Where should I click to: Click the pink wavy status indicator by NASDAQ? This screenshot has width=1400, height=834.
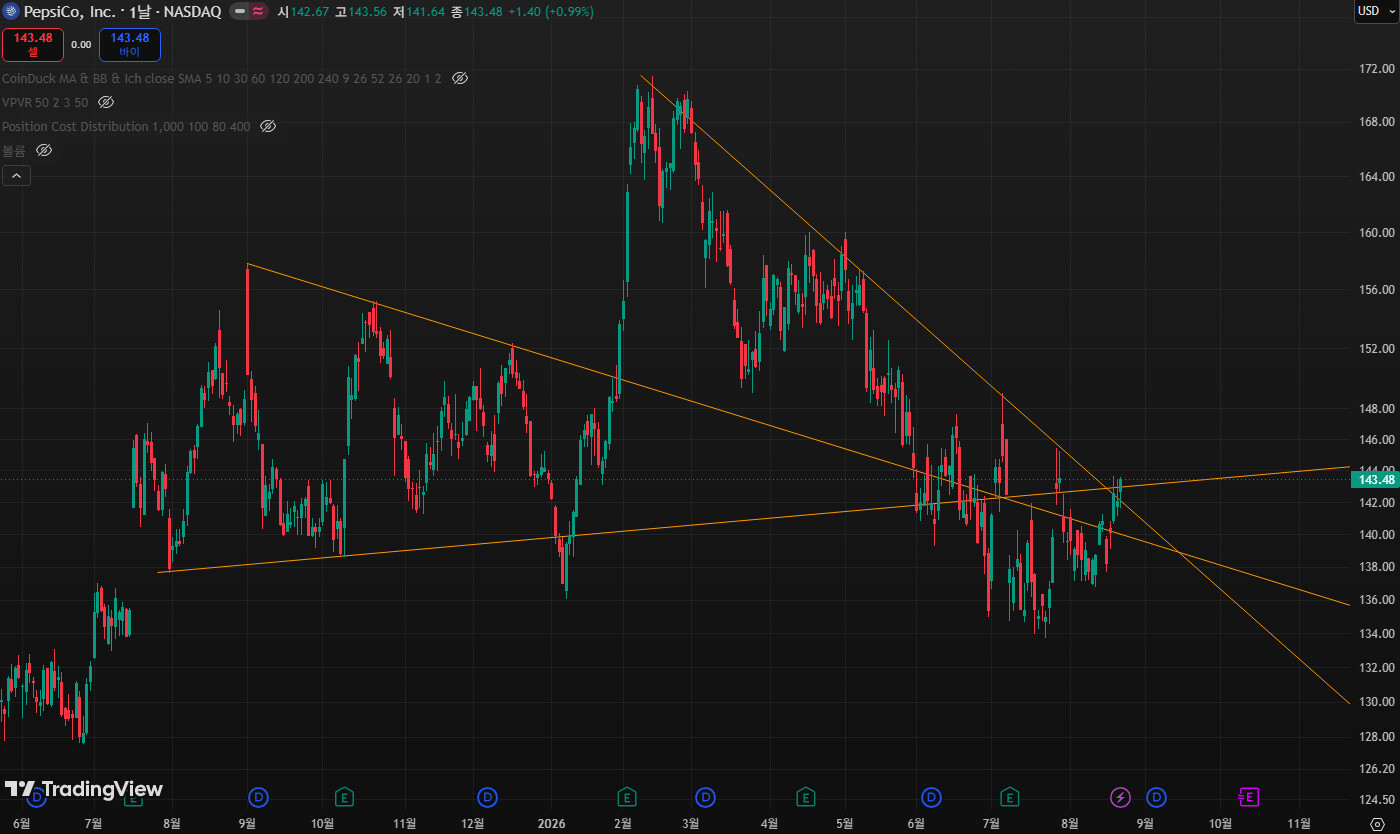coord(258,12)
